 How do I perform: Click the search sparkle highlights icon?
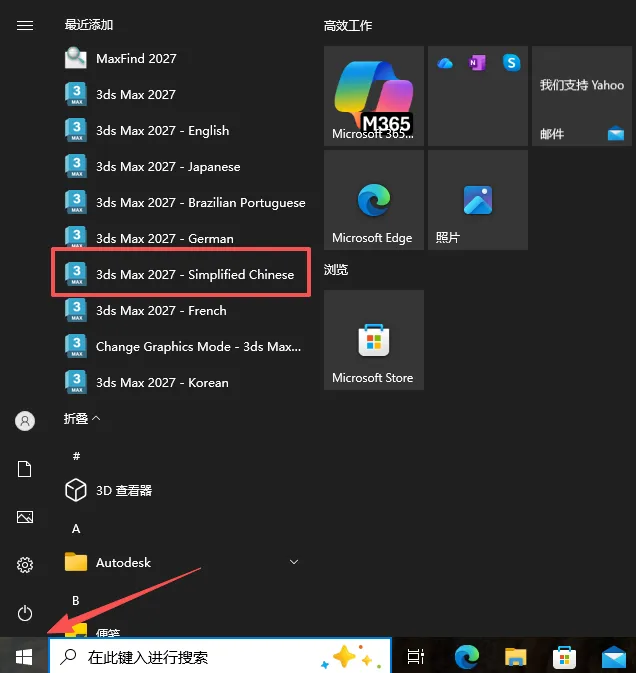[351, 657]
